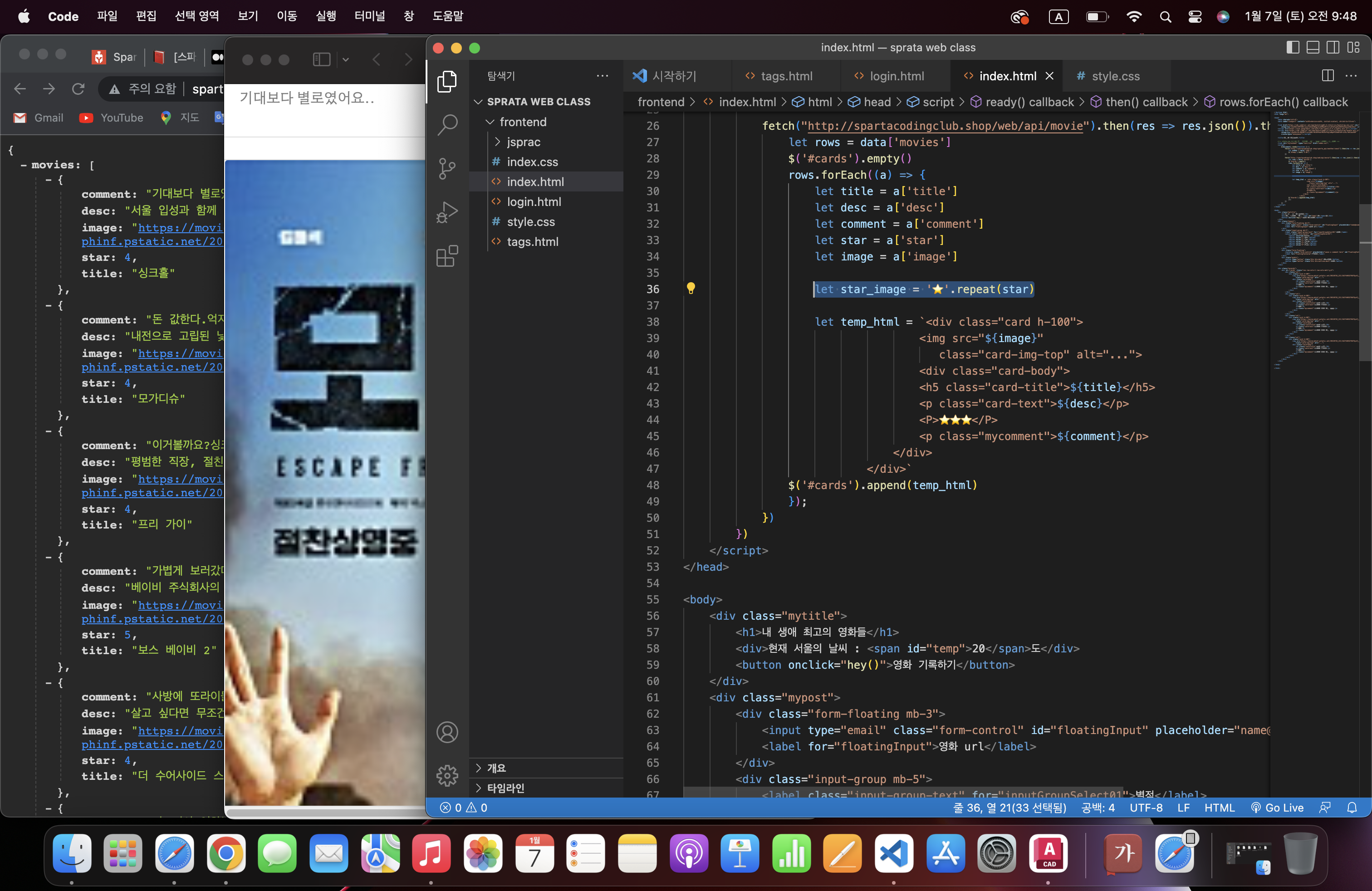
Task: Open the Search view in activity bar
Action: coord(447,124)
